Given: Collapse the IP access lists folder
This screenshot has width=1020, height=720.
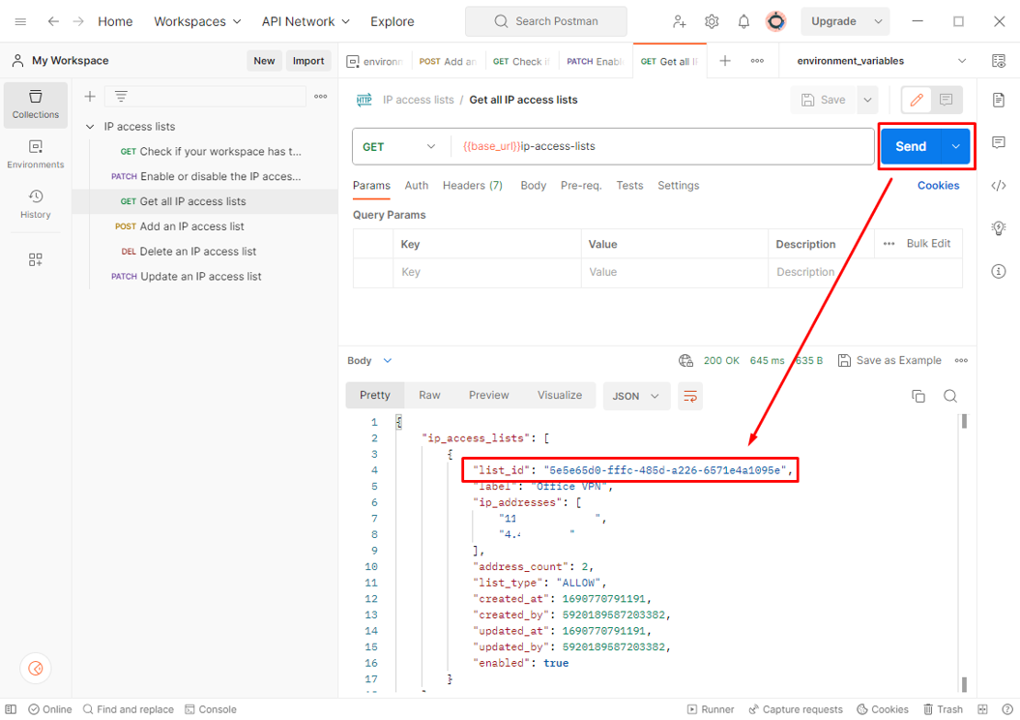Looking at the screenshot, I should click(91, 127).
